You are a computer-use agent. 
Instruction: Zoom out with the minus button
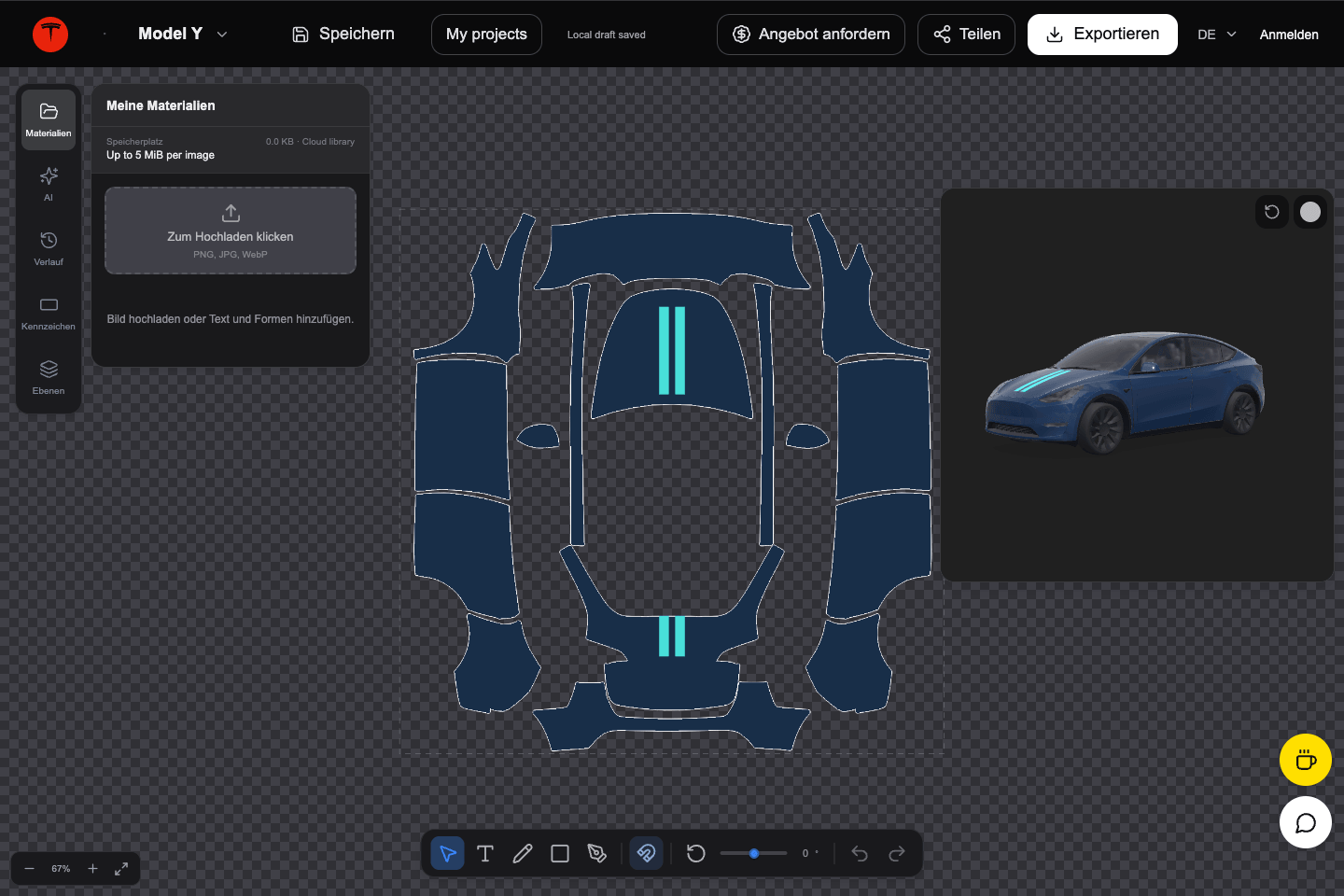click(29, 869)
